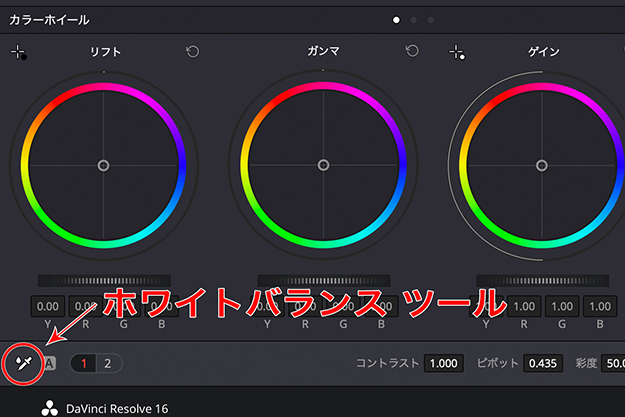Click the Gain wheel center point
This screenshot has width=625, height=417.
[541, 165]
